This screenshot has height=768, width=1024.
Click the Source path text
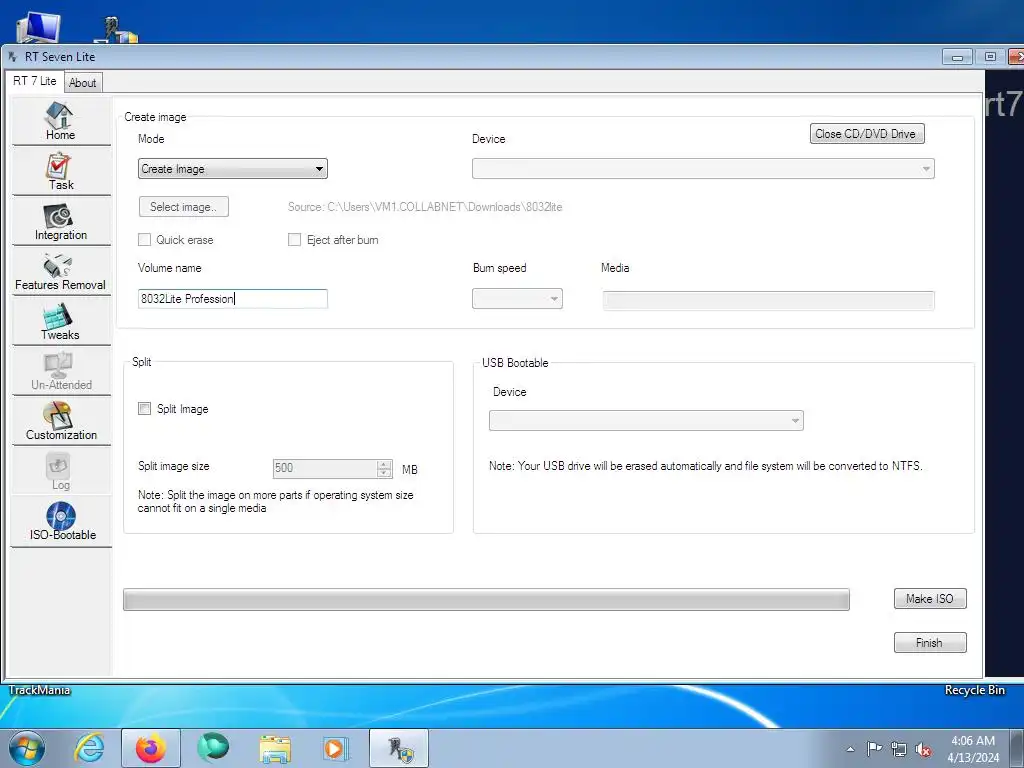(x=424, y=207)
